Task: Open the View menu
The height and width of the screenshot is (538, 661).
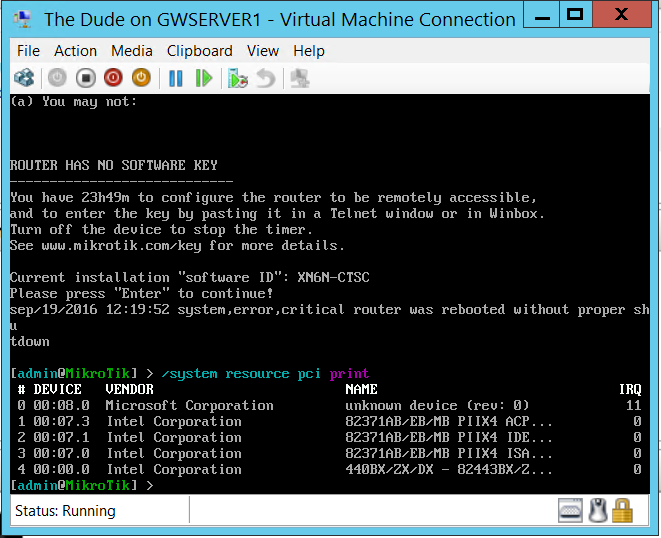Action: [x=263, y=51]
